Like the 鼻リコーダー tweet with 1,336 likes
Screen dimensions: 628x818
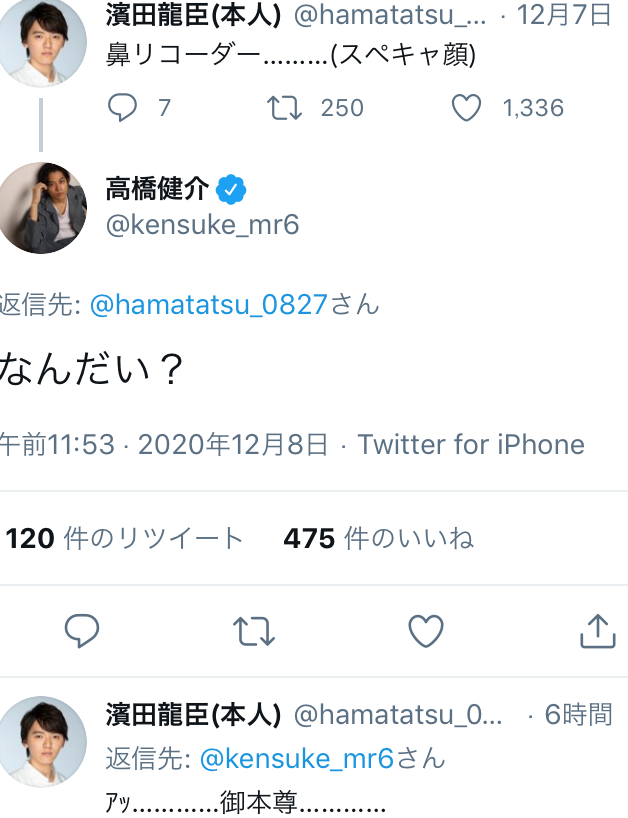pos(466,108)
